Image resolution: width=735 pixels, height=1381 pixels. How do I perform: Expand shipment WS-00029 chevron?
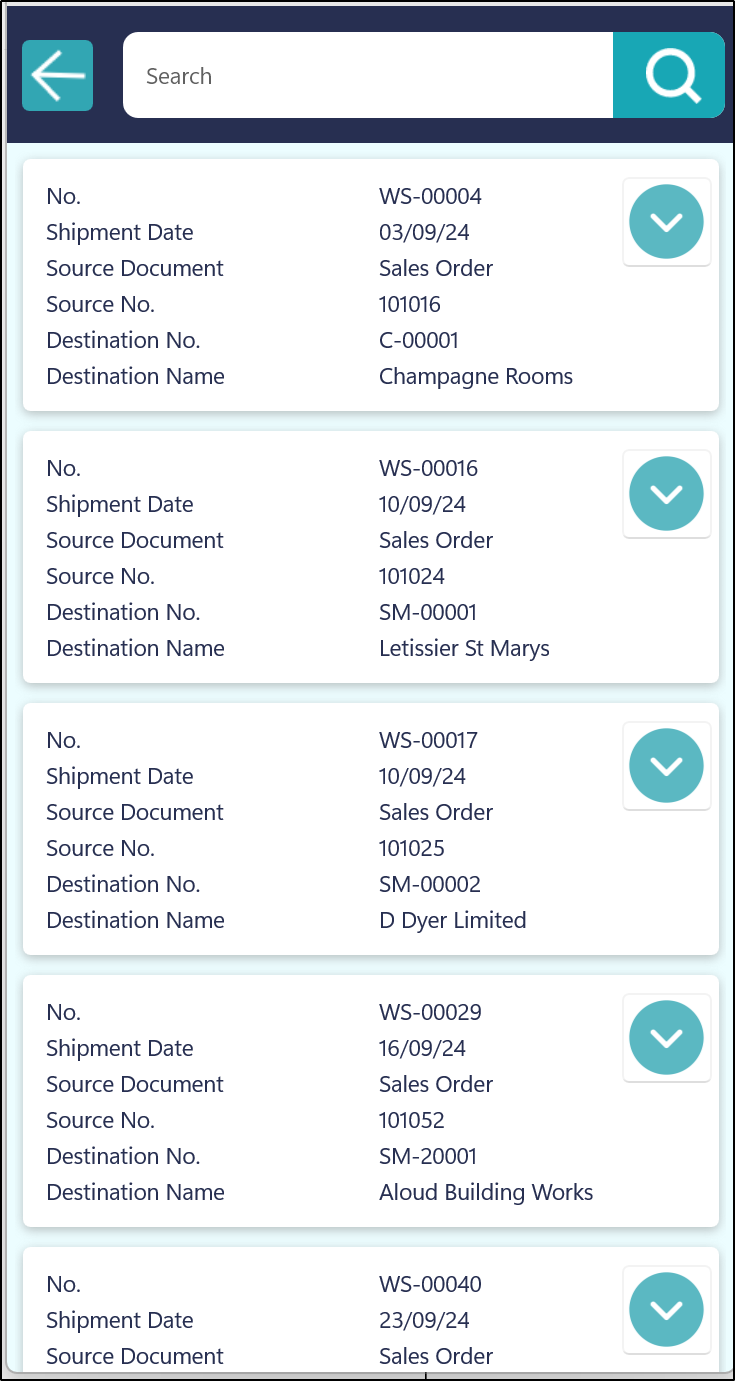pyautogui.click(x=666, y=1038)
